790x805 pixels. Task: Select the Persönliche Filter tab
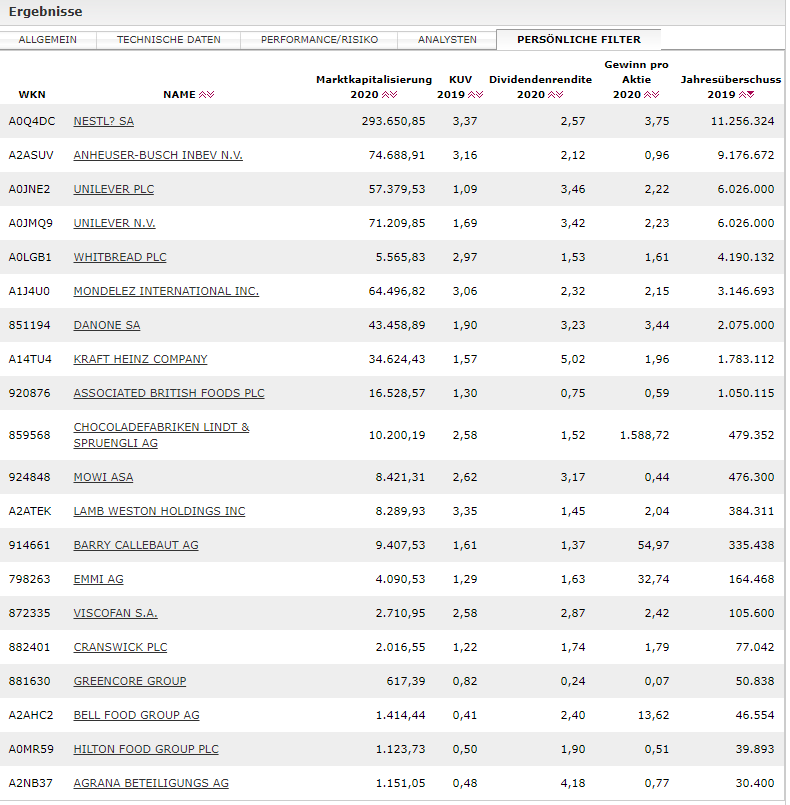click(x=579, y=40)
